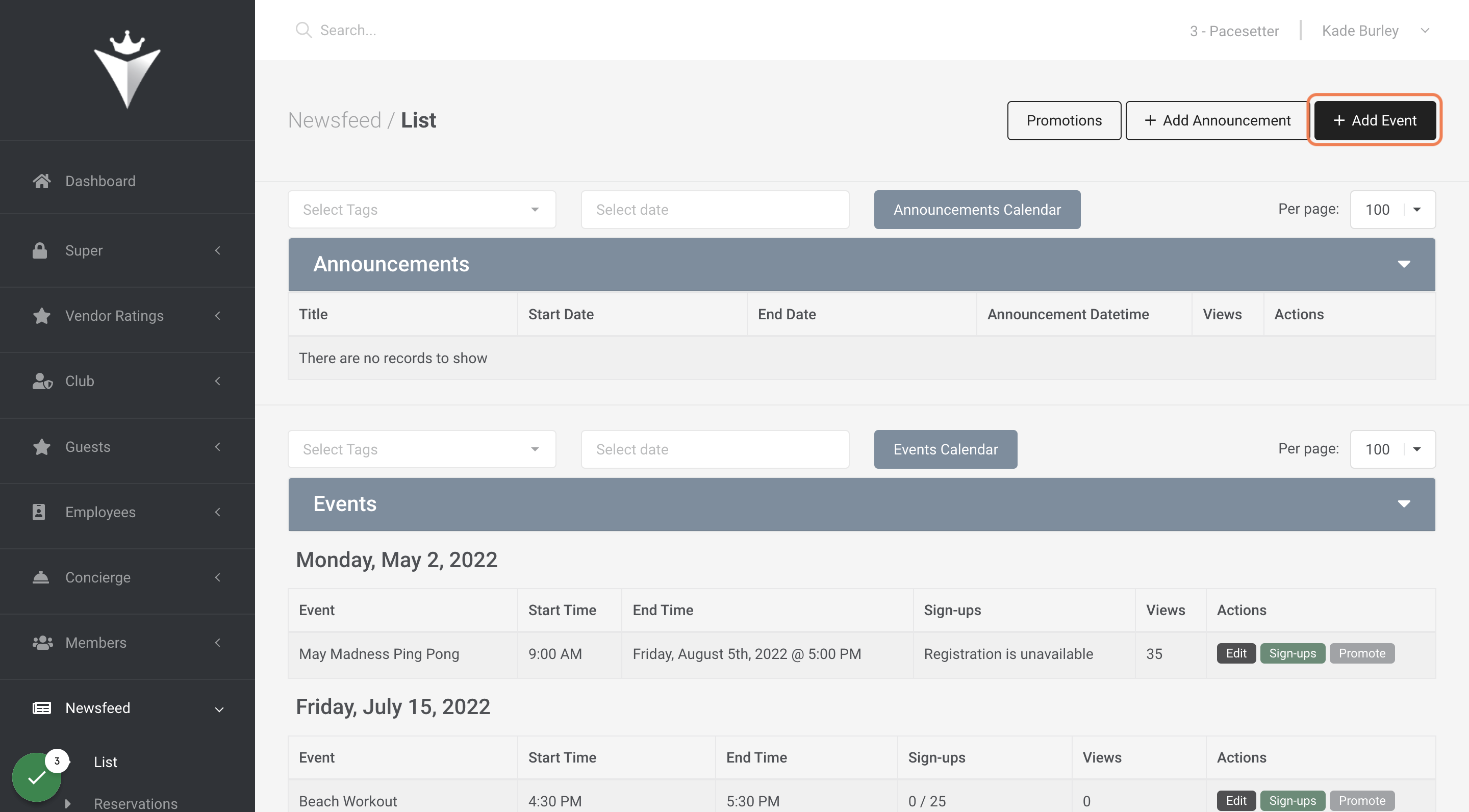Promote the May Madness Ping Pong event
Viewport: 1469px width, 812px height.
click(1362, 653)
